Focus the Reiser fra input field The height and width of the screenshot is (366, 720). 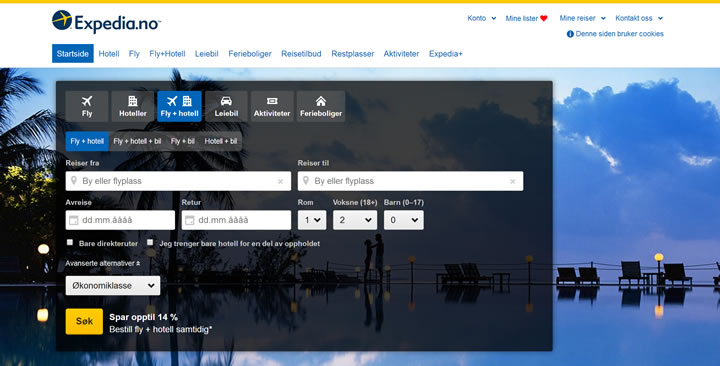[x=178, y=181]
